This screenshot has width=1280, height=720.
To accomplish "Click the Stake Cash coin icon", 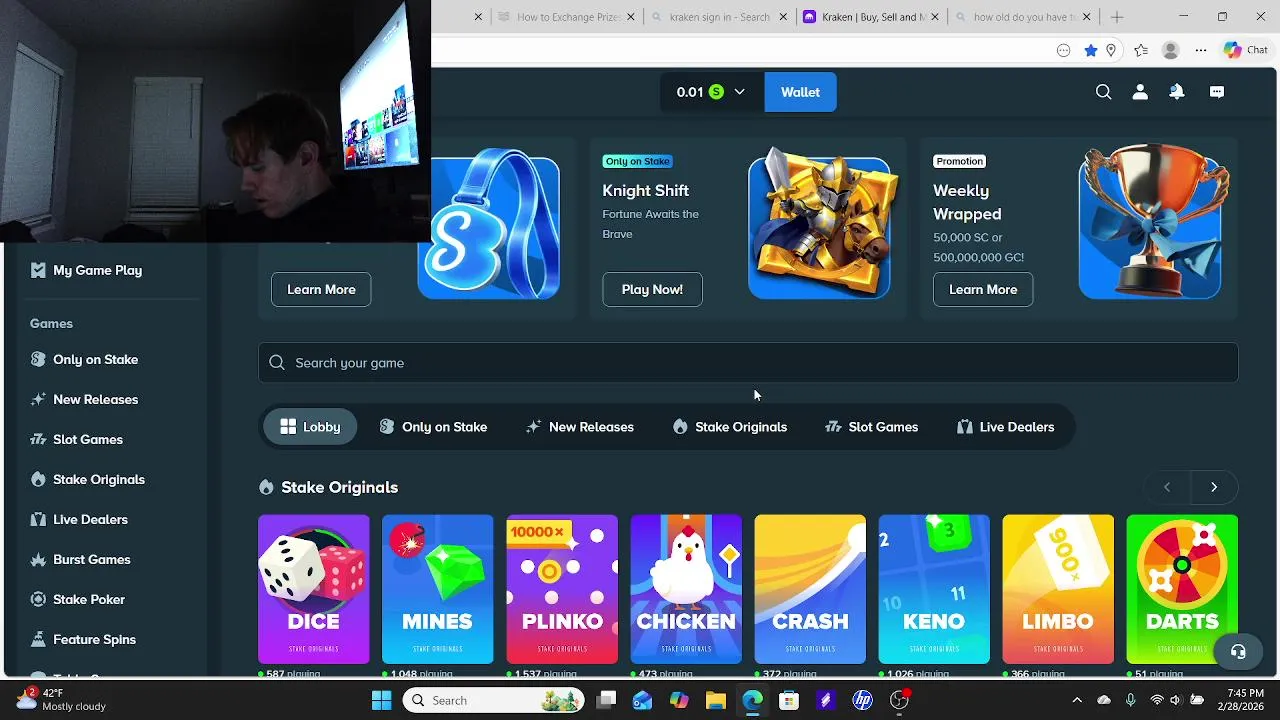I will [716, 92].
